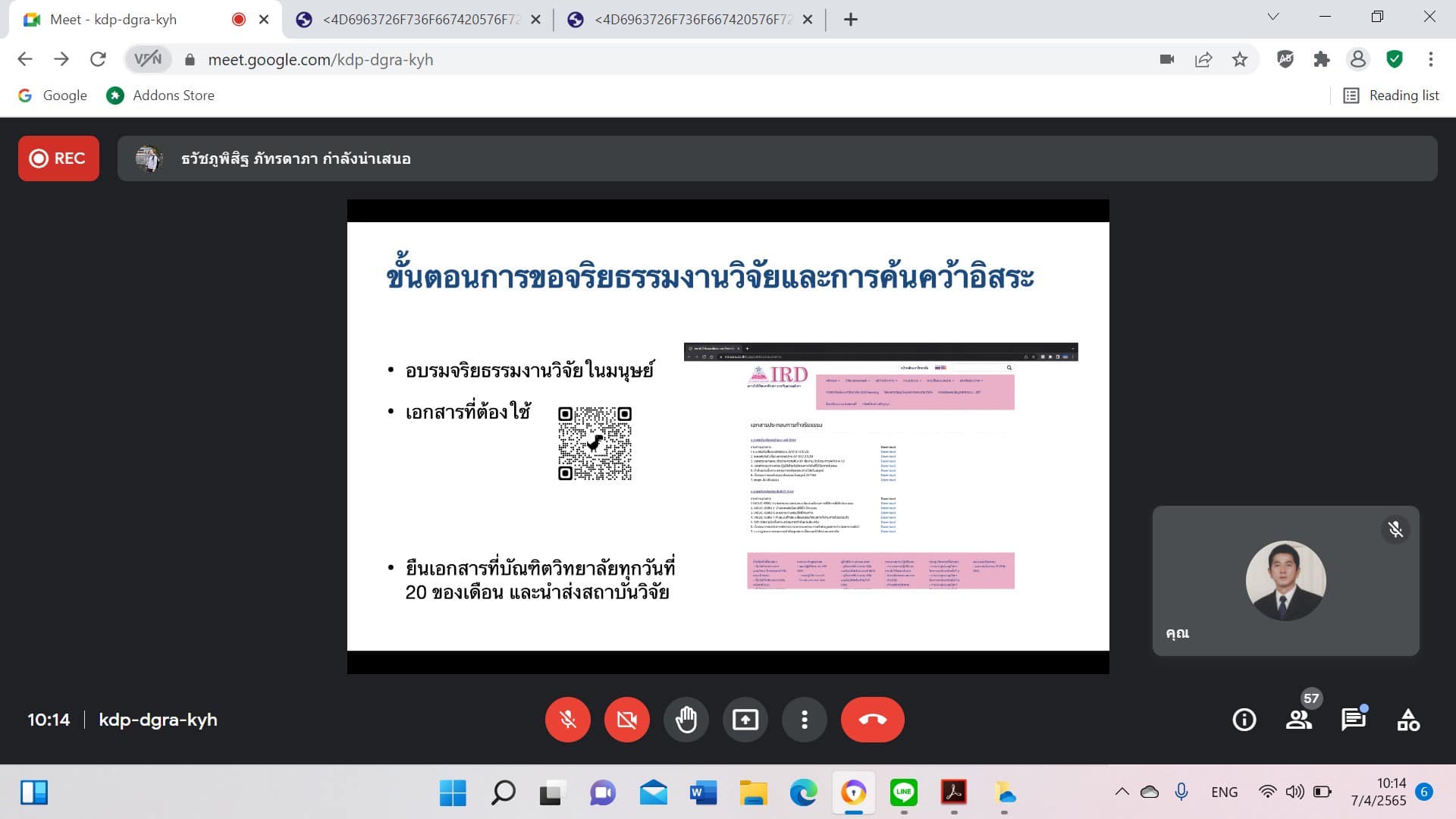Open the participants list showing 57 people
The width and height of the screenshot is (1456, 819).
(x=1298, y=719)
